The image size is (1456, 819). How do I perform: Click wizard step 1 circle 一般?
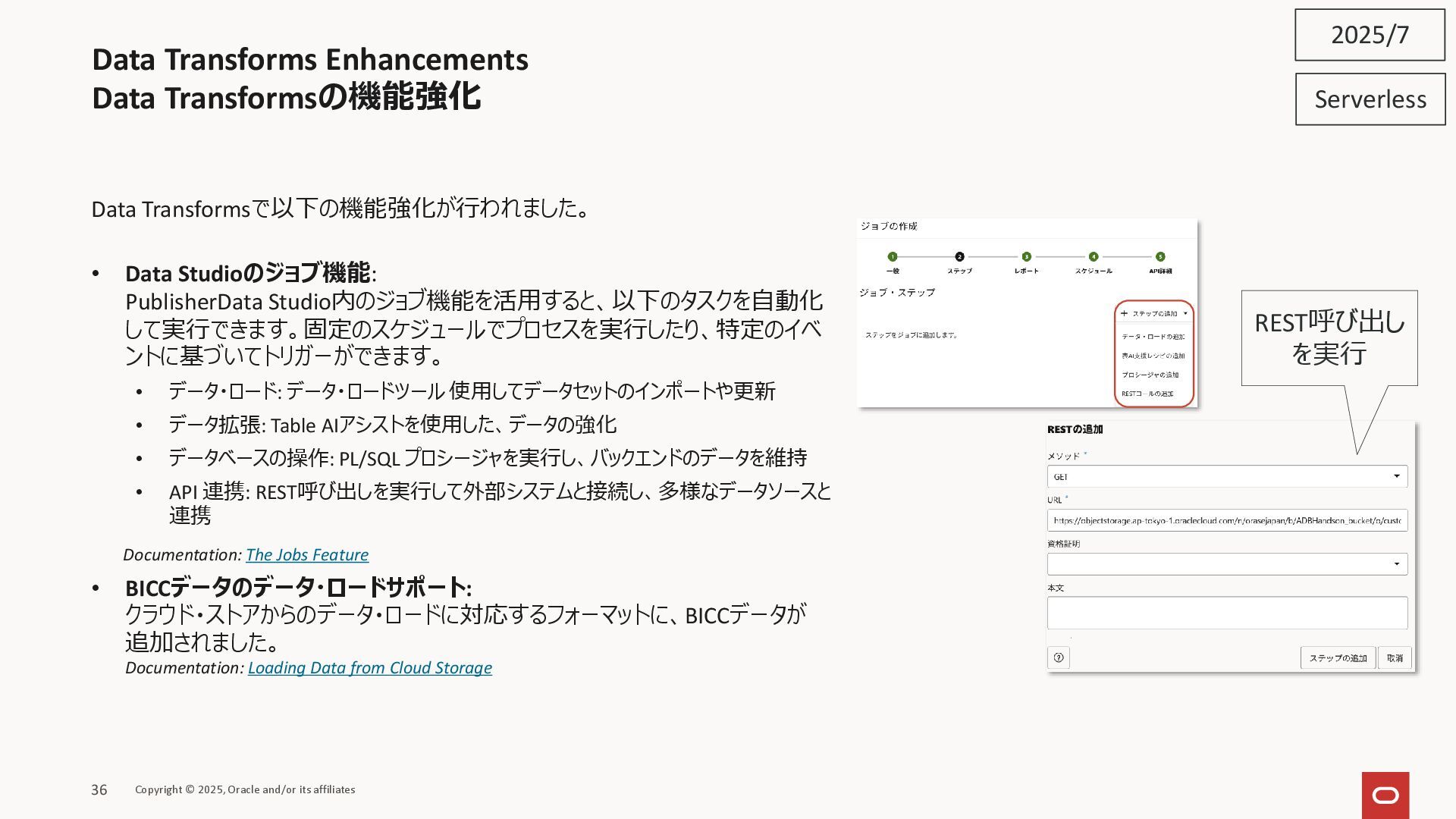click(893, 256)
